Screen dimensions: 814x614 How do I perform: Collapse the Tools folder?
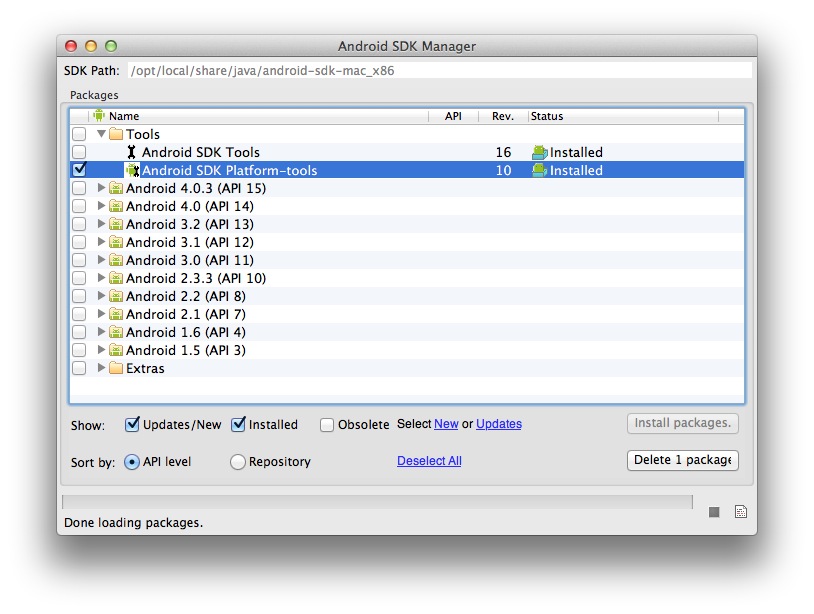click(x=102, y=134)
